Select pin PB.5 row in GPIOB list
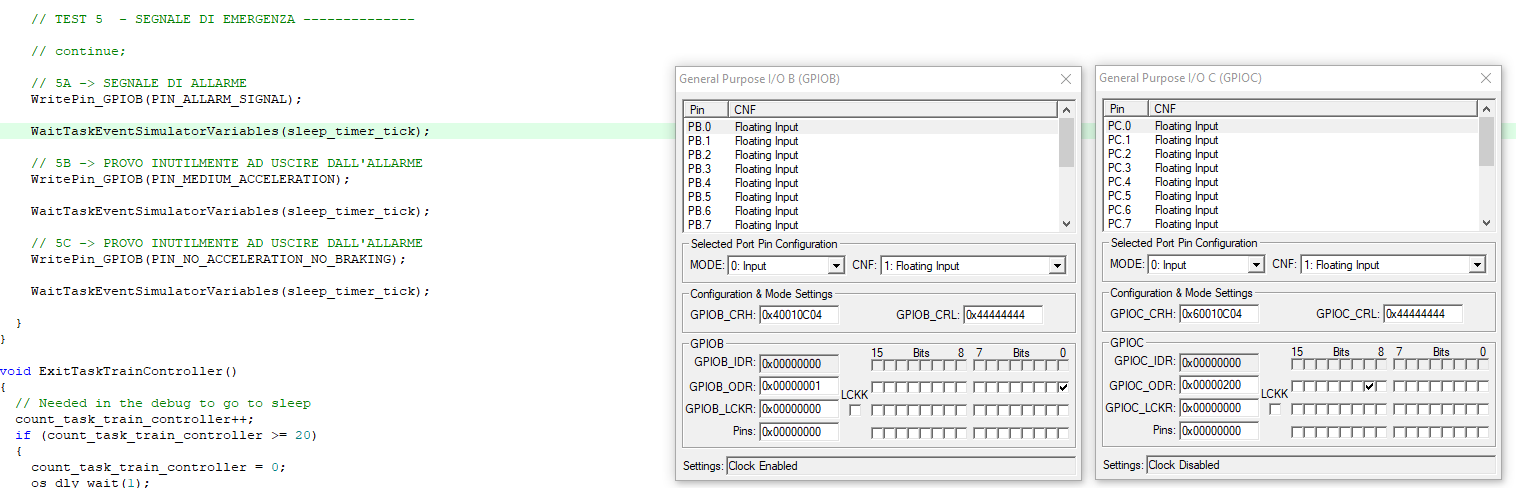 (870, 197)
